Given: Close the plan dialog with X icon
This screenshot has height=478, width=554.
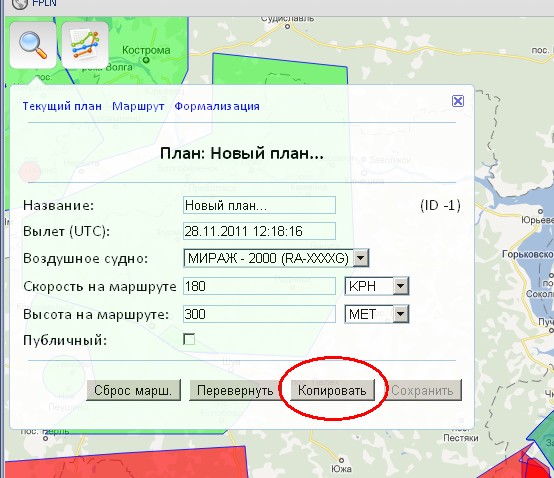Looking at the screenshot, I should pyautogui.click(x=458, y=101).
